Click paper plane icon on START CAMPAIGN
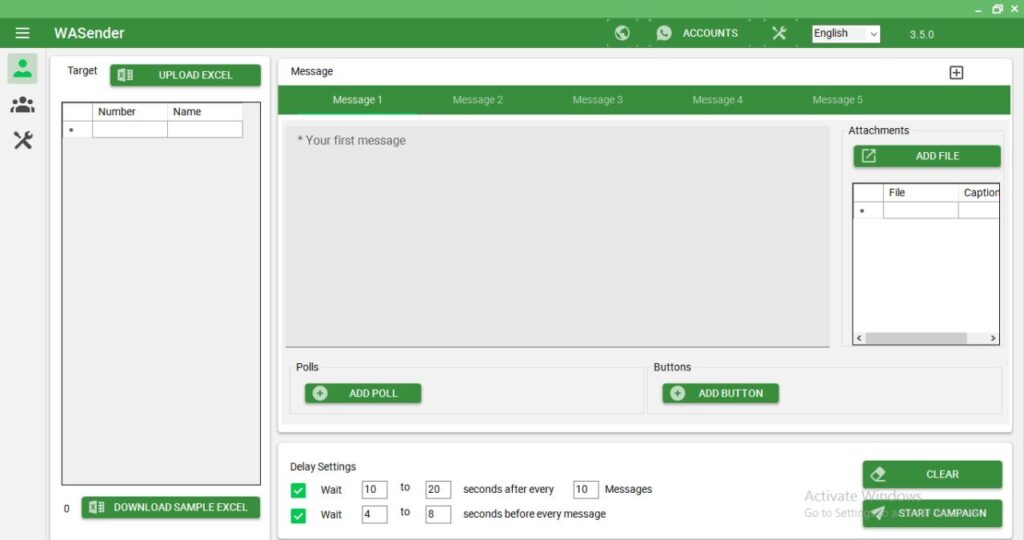Viewport: 1024px width, 540px height. pyautogui.click(x=878, y=513)
